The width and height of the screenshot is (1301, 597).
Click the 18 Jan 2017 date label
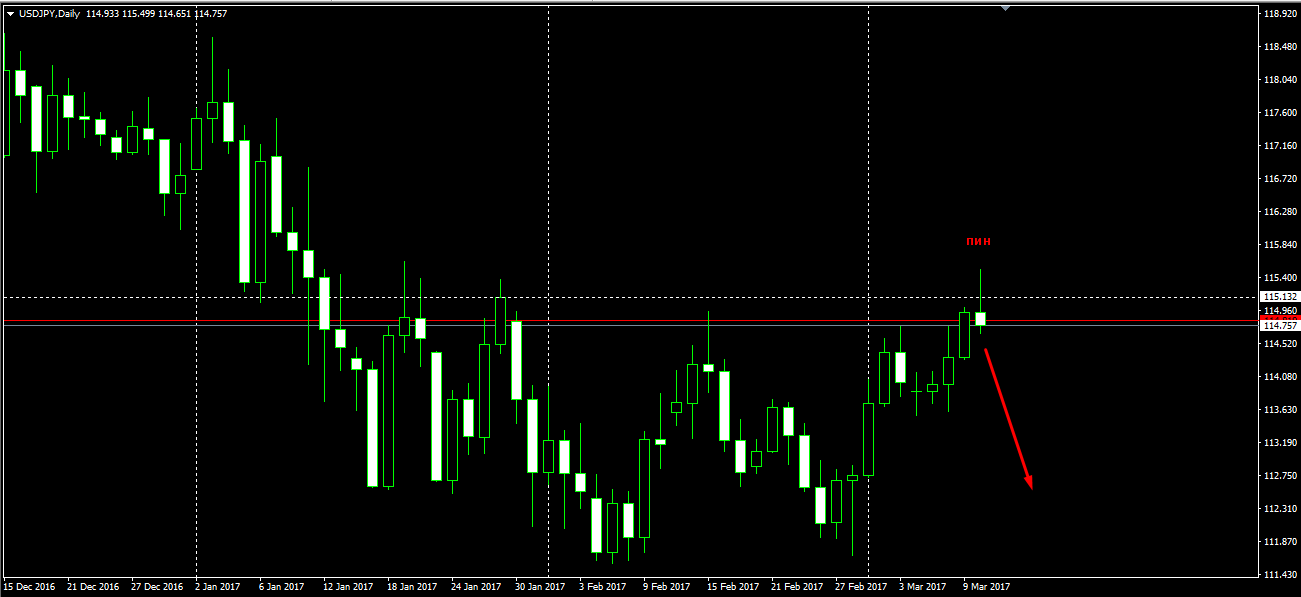pyautogui.click(x=412, y=587)
